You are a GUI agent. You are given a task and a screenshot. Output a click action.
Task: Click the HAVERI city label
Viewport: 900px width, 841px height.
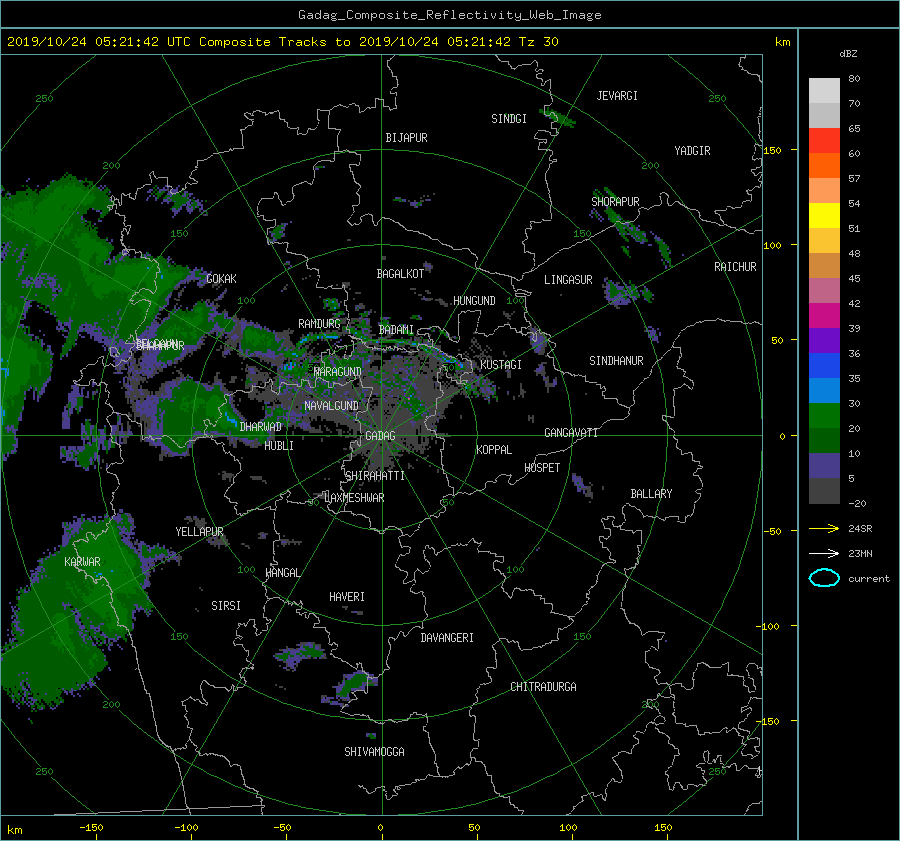[x=347, y=598]
